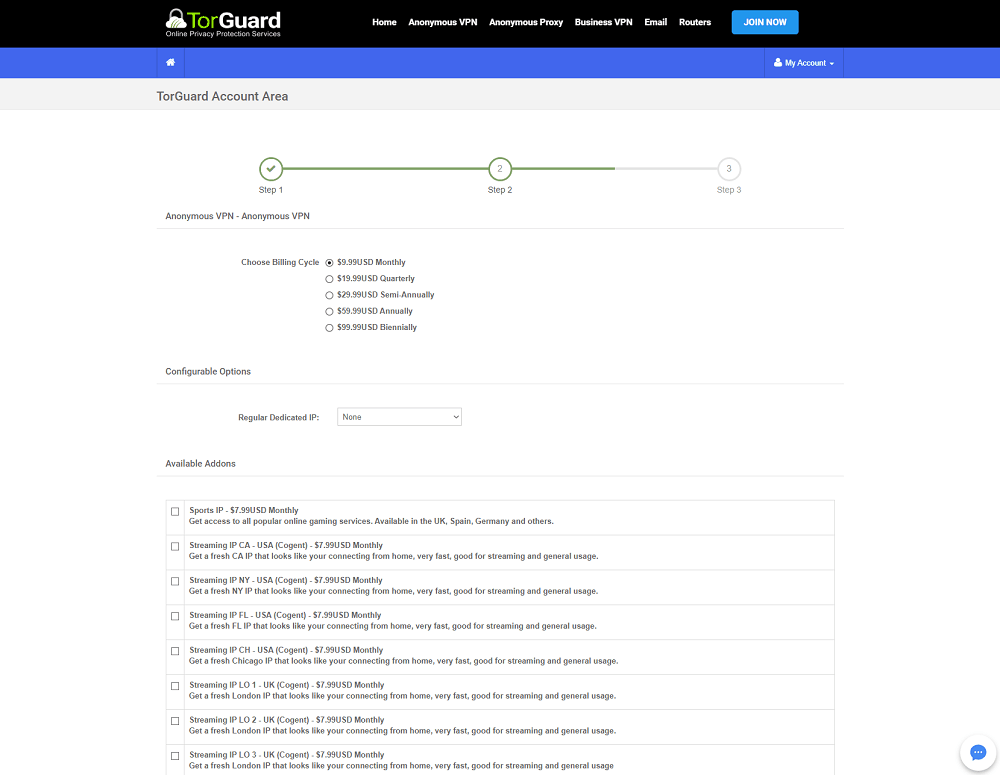The height and width of the screenshot is (775, 1000).
Task: Open the live chat bubble icon
Action: (978, 753)
